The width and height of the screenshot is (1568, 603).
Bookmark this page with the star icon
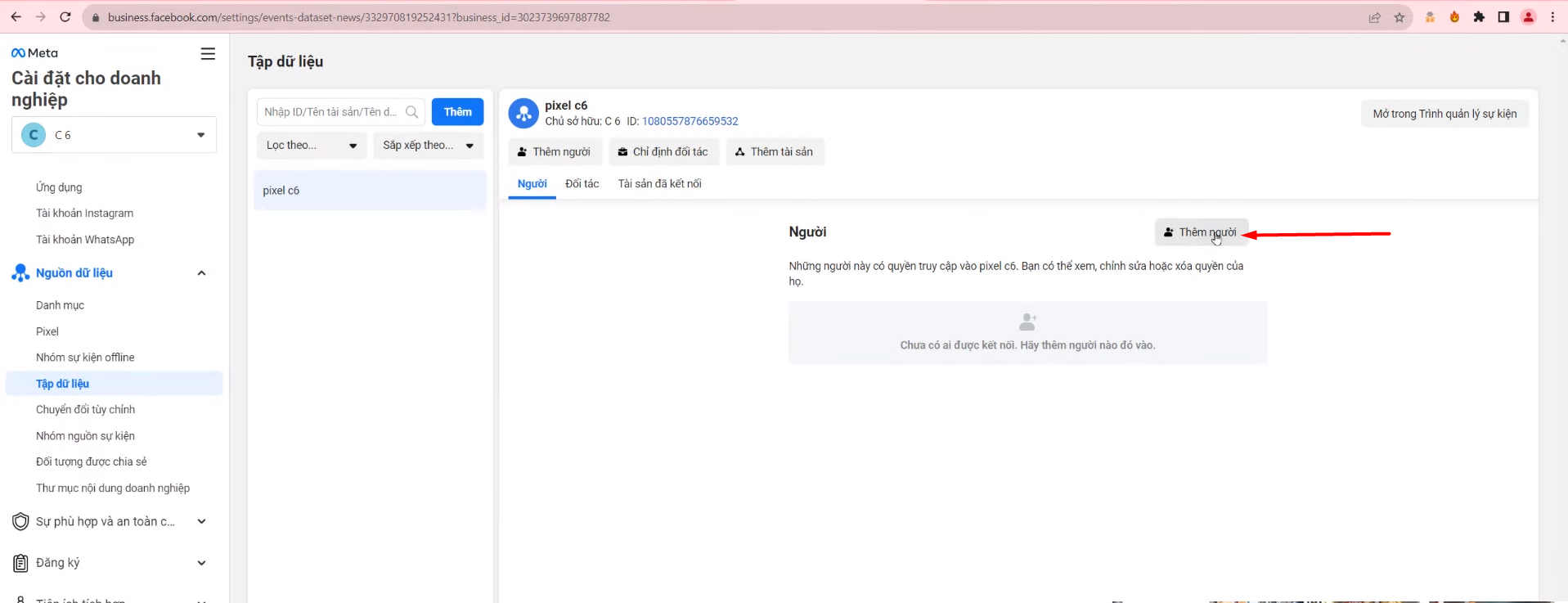click(1400, 17)
